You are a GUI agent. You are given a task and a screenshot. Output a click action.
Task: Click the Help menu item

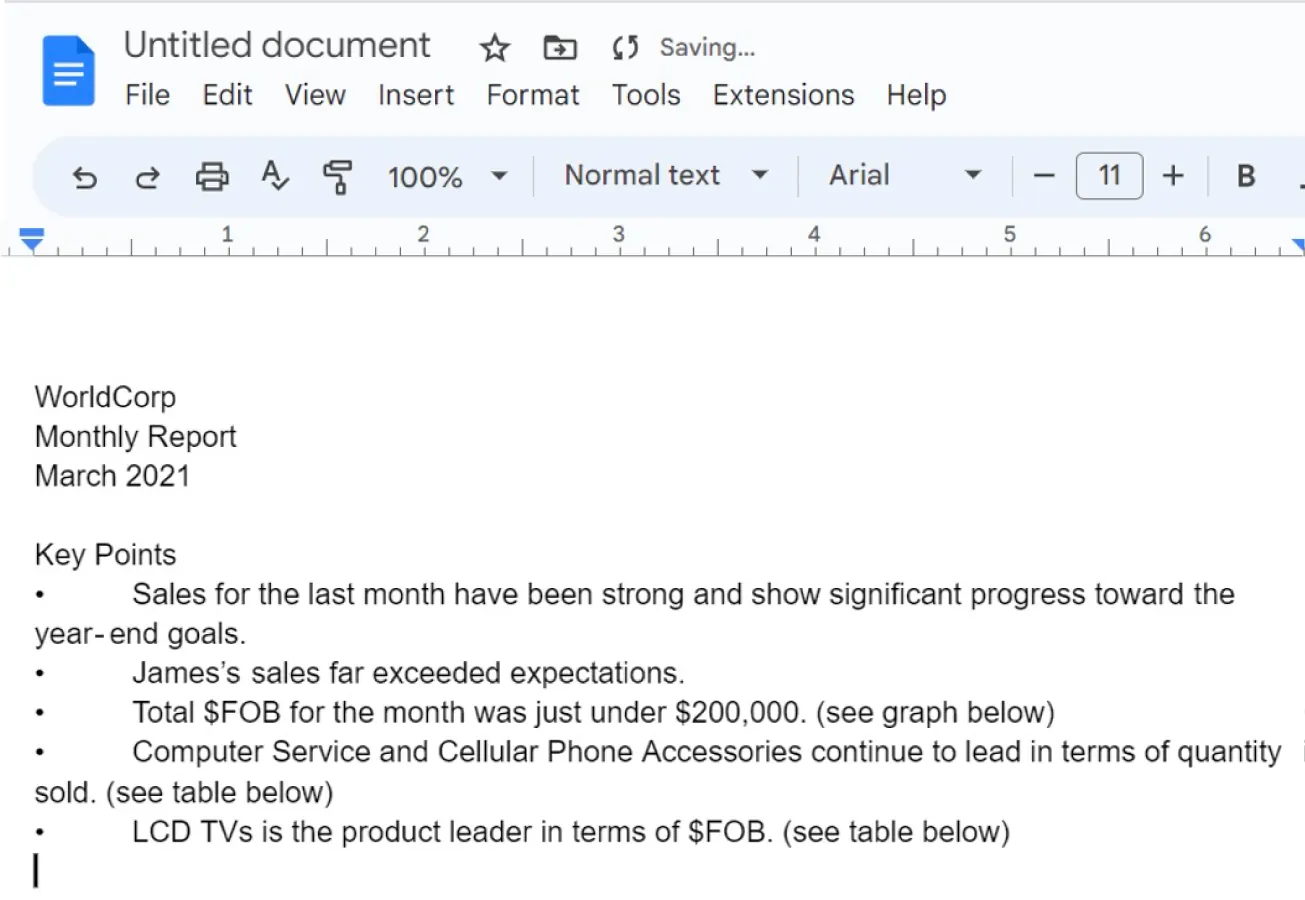tap(915, 95)
